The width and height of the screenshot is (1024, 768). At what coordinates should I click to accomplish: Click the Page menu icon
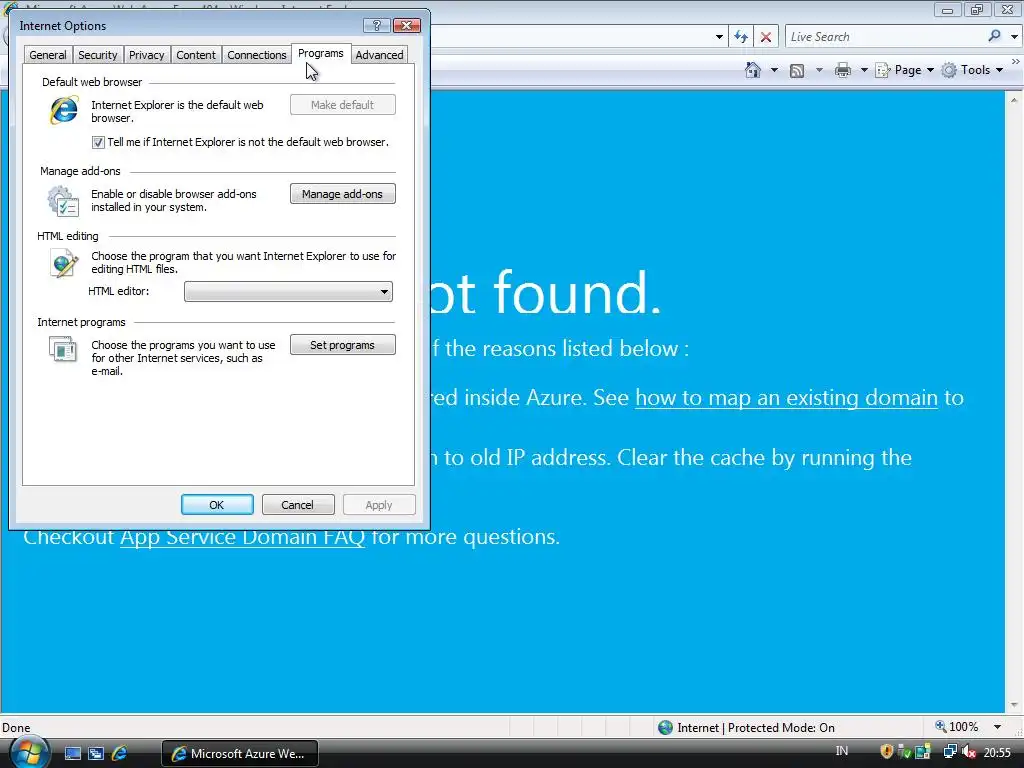(882, 70)
